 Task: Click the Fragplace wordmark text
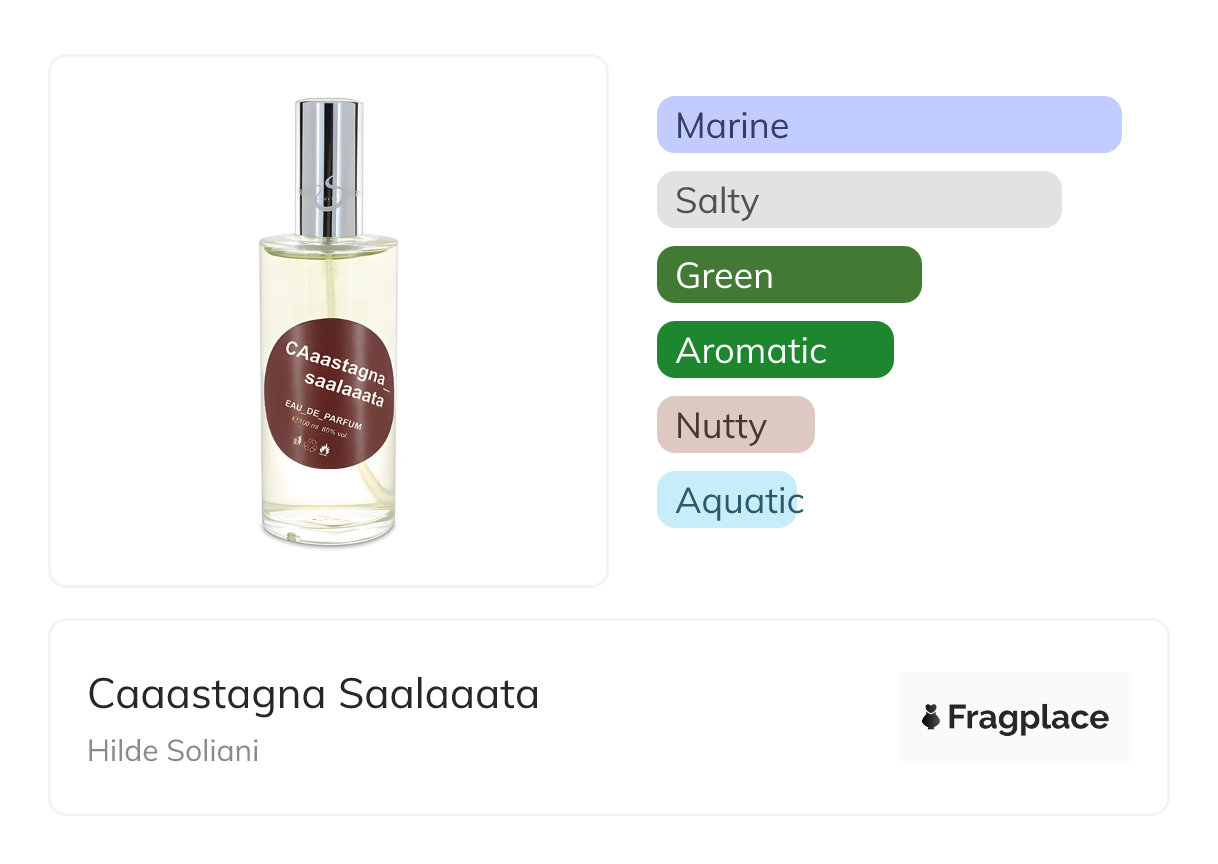point(1028,718)
